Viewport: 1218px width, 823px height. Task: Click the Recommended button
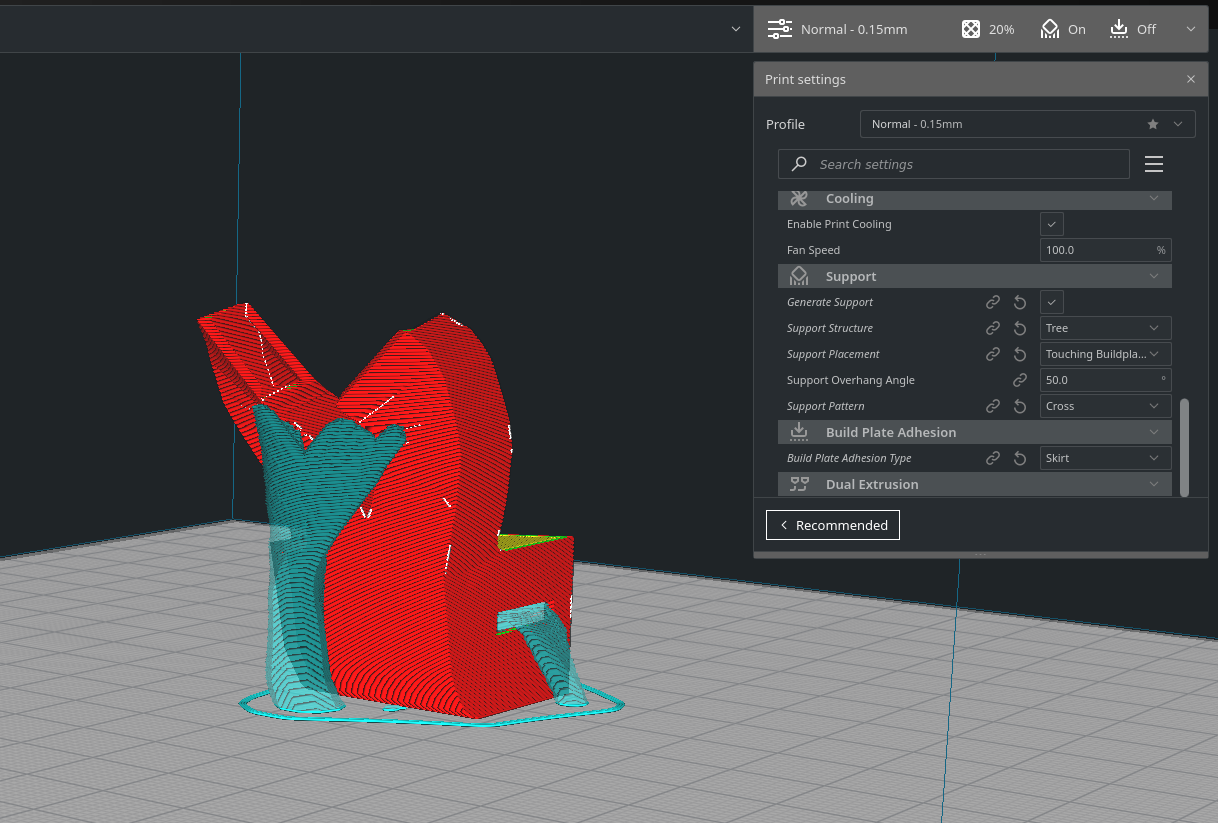coord(832,524)
